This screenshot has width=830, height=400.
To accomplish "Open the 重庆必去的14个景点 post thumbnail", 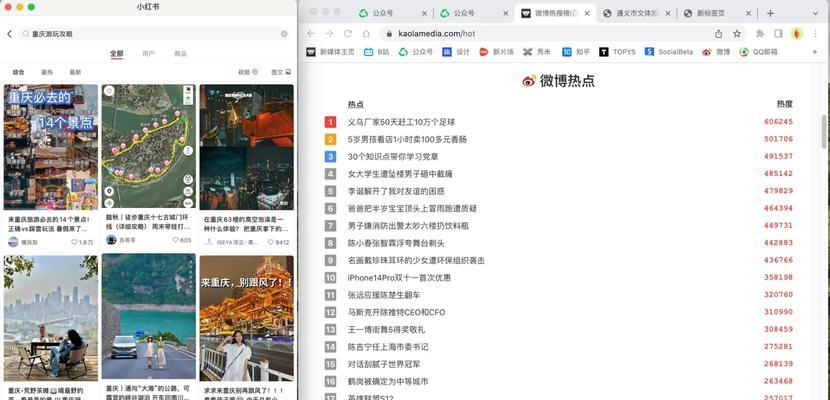I will [51, 147].
